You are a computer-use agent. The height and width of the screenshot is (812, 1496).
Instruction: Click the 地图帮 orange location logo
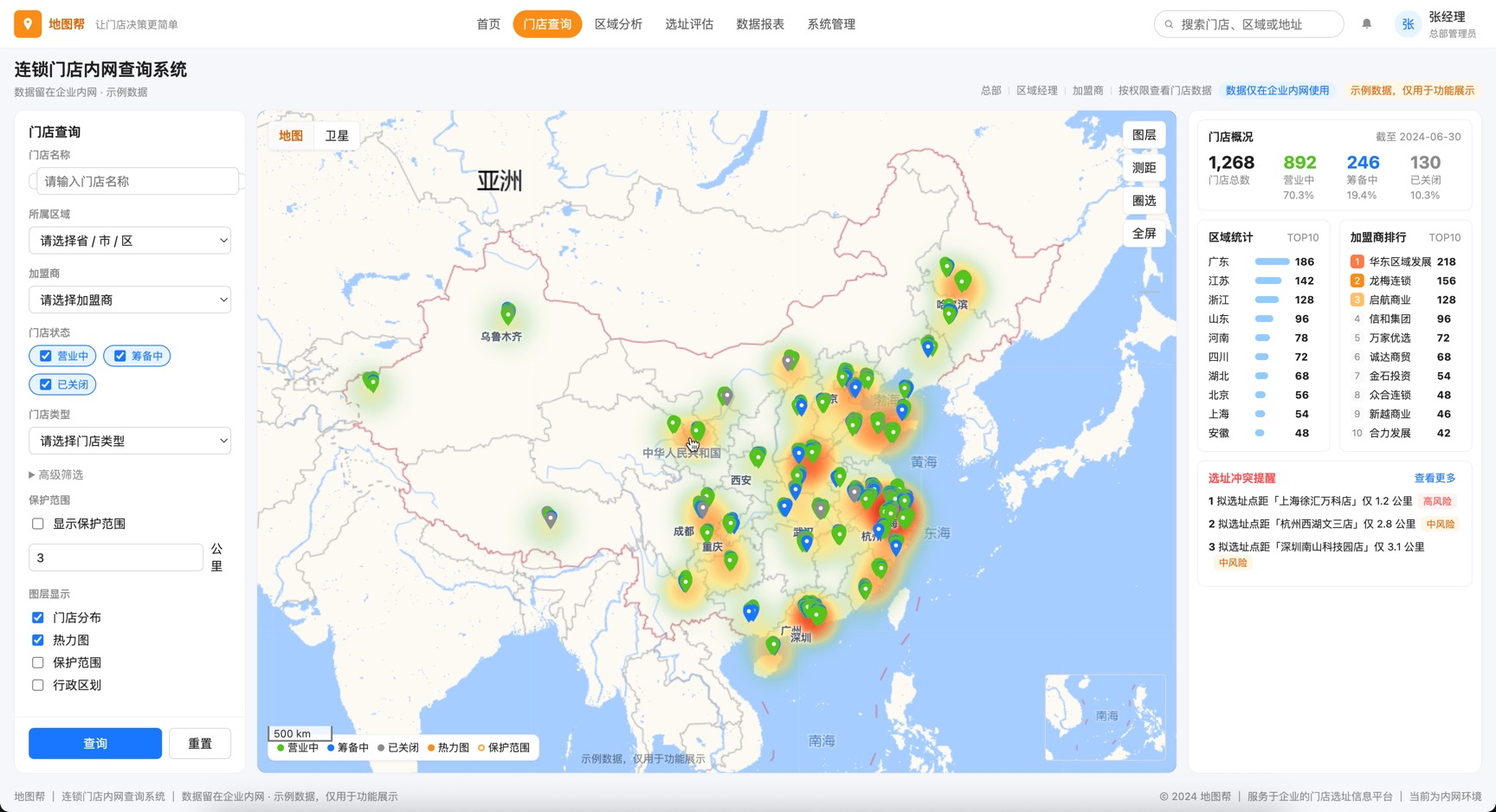[x=28, y=24]
